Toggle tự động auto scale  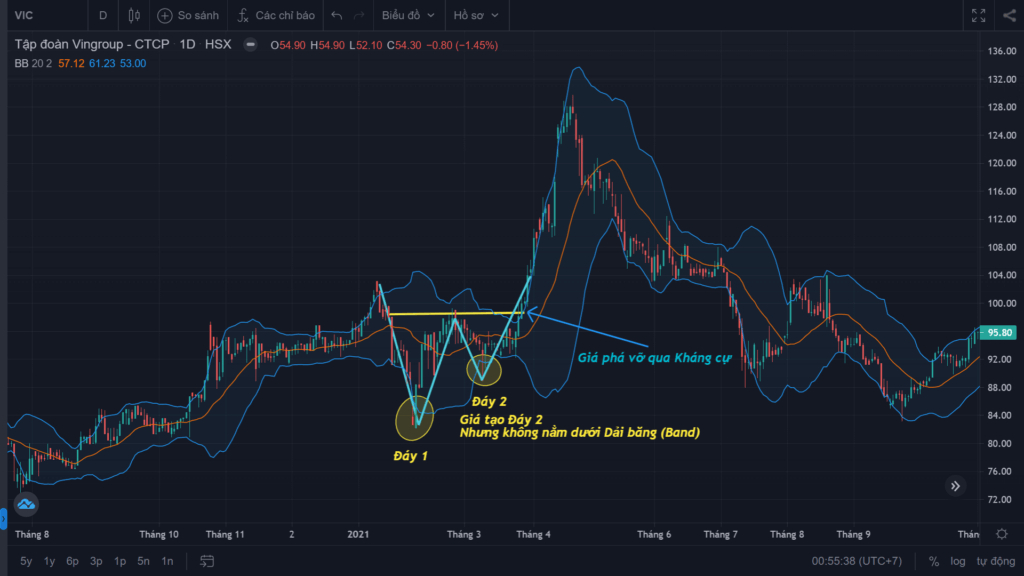click(x=996, y=561)
